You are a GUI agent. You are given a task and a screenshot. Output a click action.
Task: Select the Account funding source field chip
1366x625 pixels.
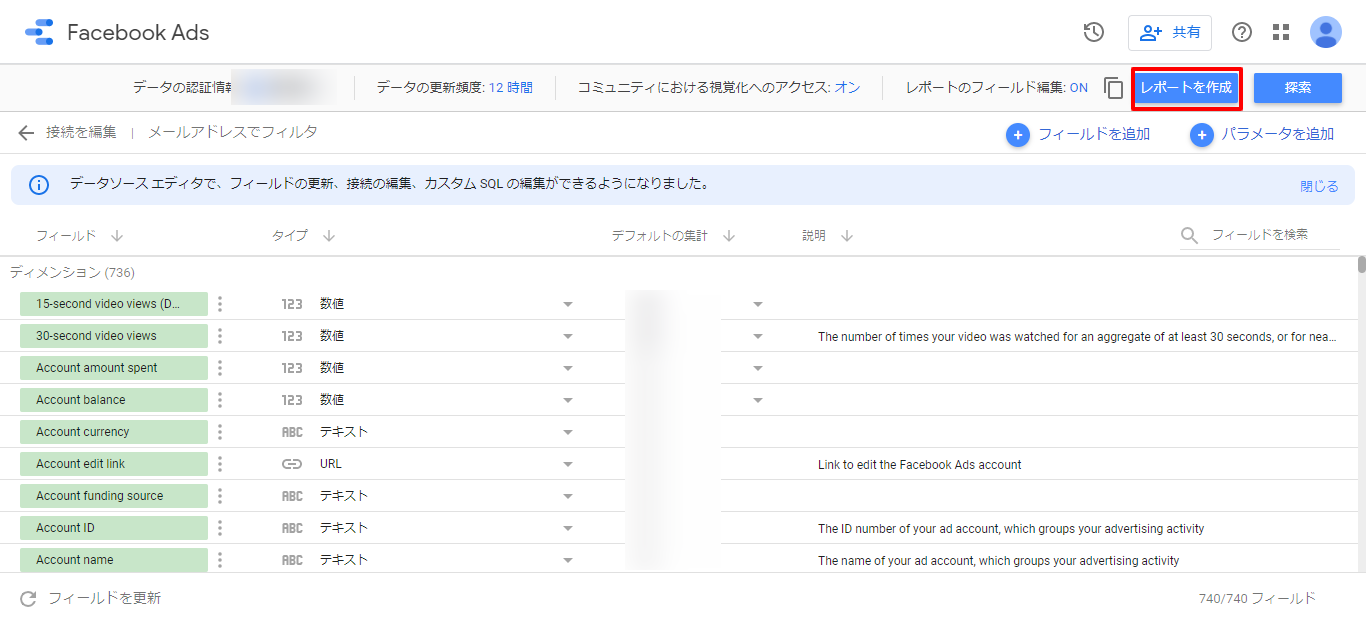(x=114, y=496)
